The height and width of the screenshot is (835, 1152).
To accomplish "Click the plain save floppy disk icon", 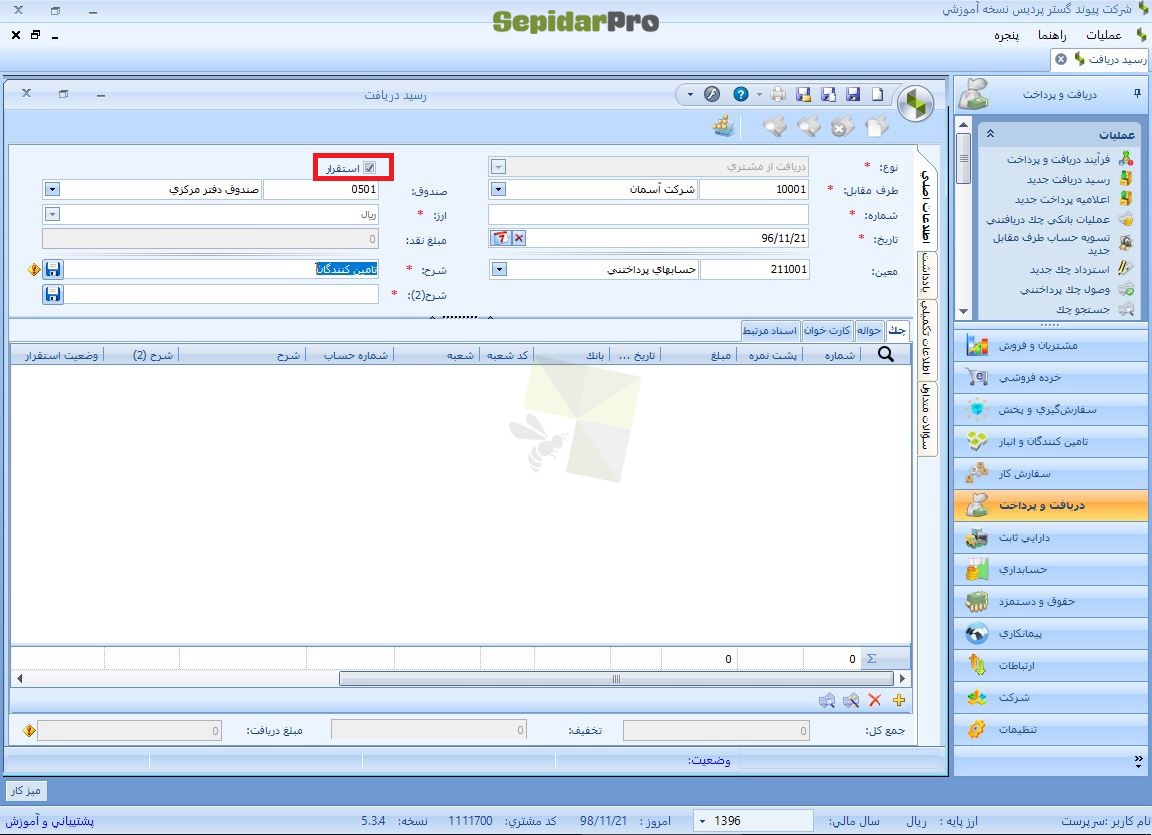I will pos(853,94).
